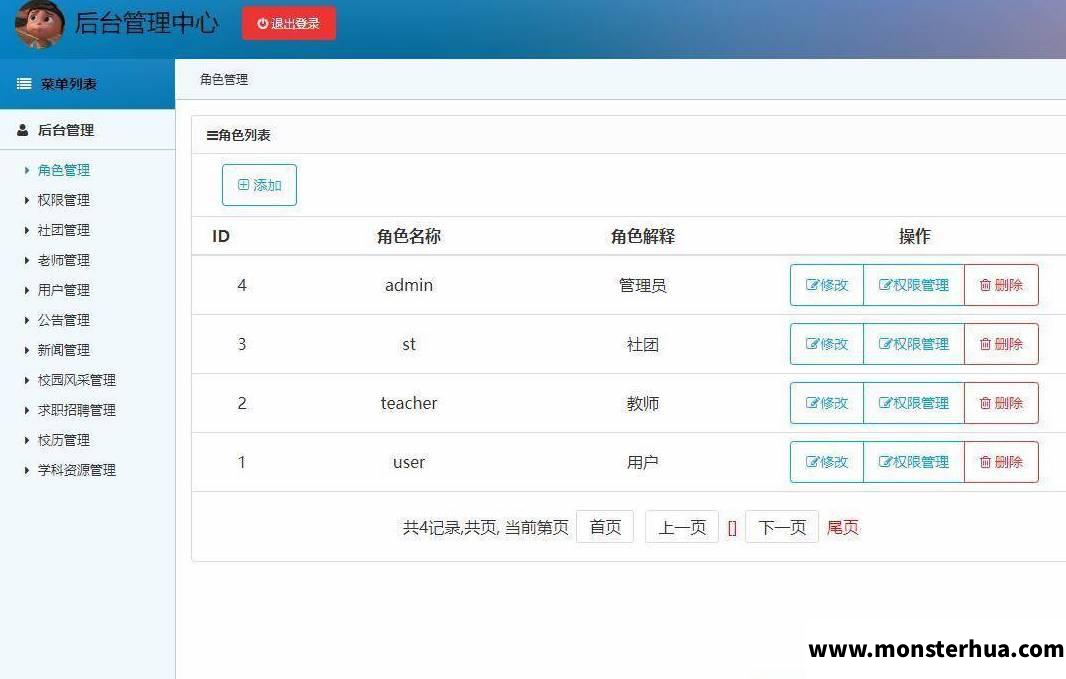Go to 首页 first page
Viewport: 1066px width, 679px height.
click(x=605, y=527)
